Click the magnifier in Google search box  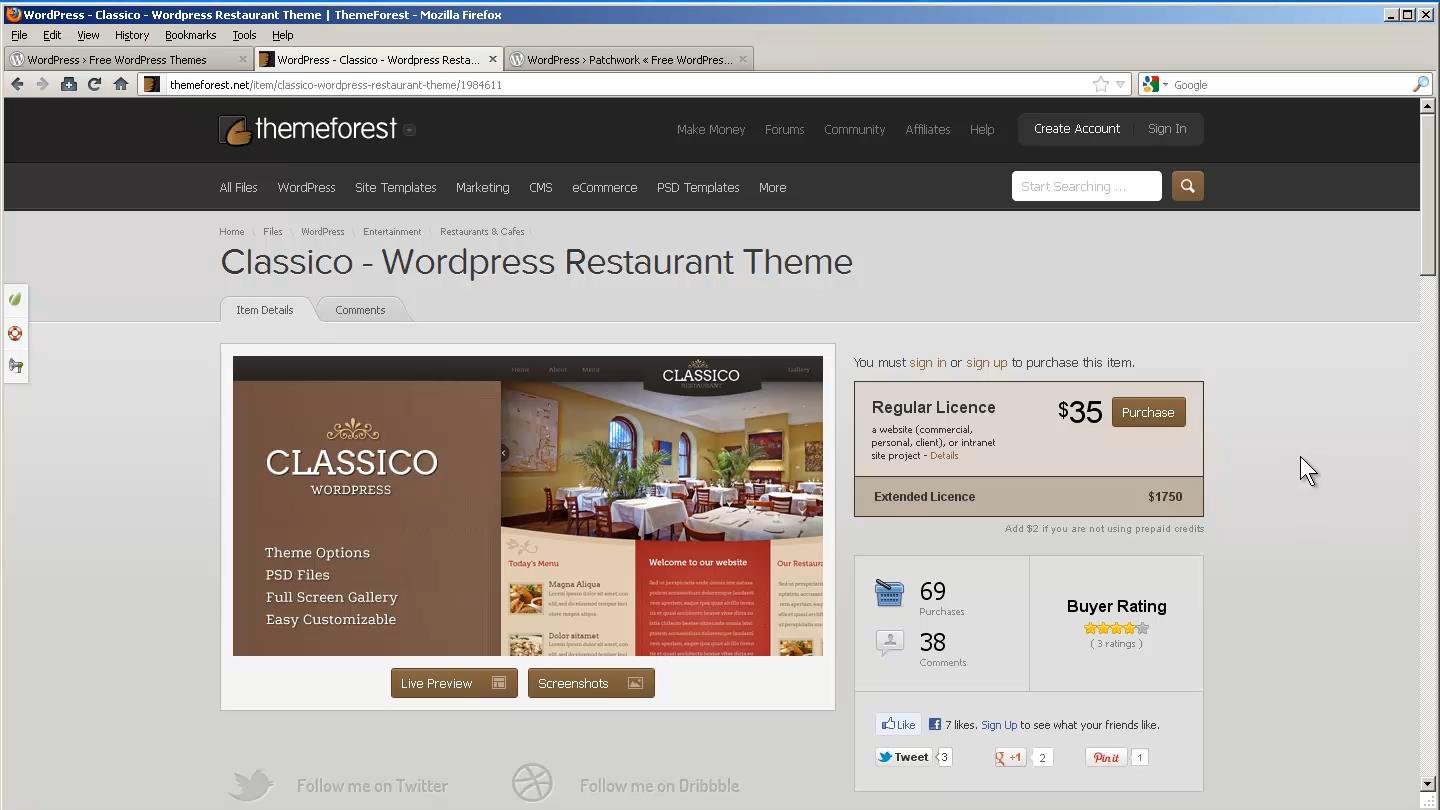point(1420,85)
